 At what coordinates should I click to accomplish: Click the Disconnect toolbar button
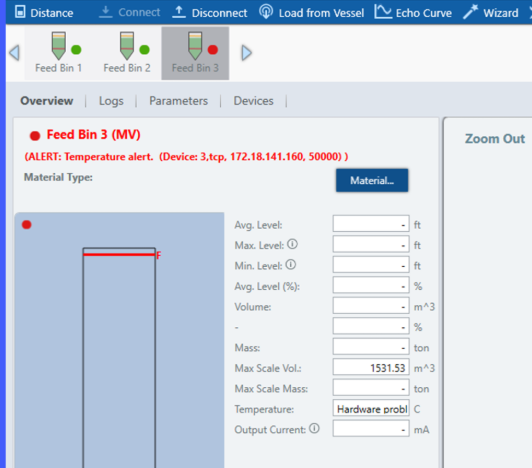pos(210,13)
